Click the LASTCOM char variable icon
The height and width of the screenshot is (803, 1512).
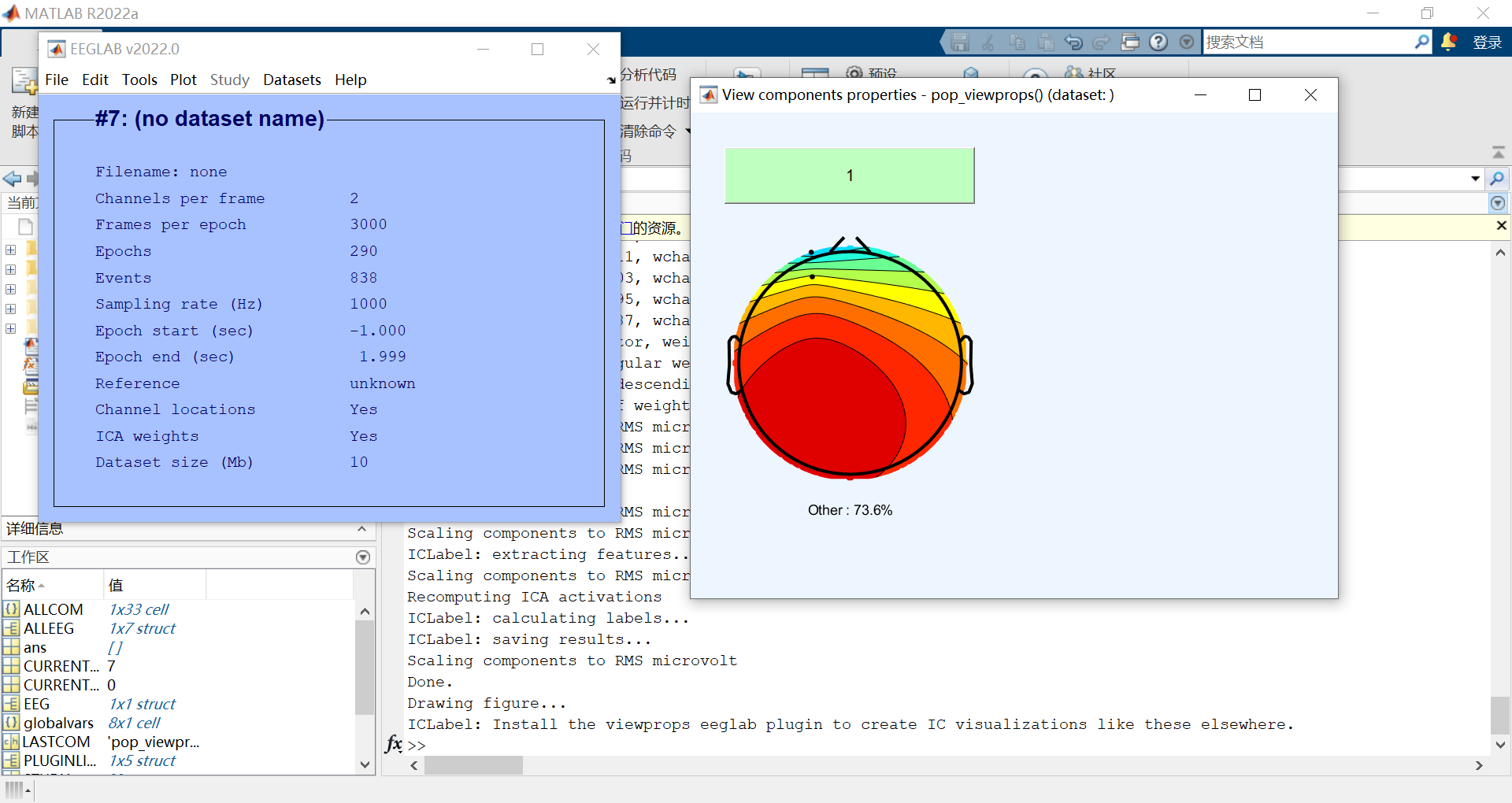[11, 742]
